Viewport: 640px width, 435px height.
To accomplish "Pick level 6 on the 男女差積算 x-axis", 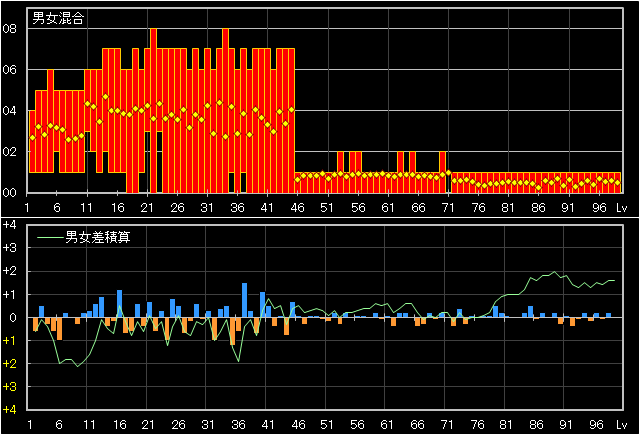I will click(59, 425).
